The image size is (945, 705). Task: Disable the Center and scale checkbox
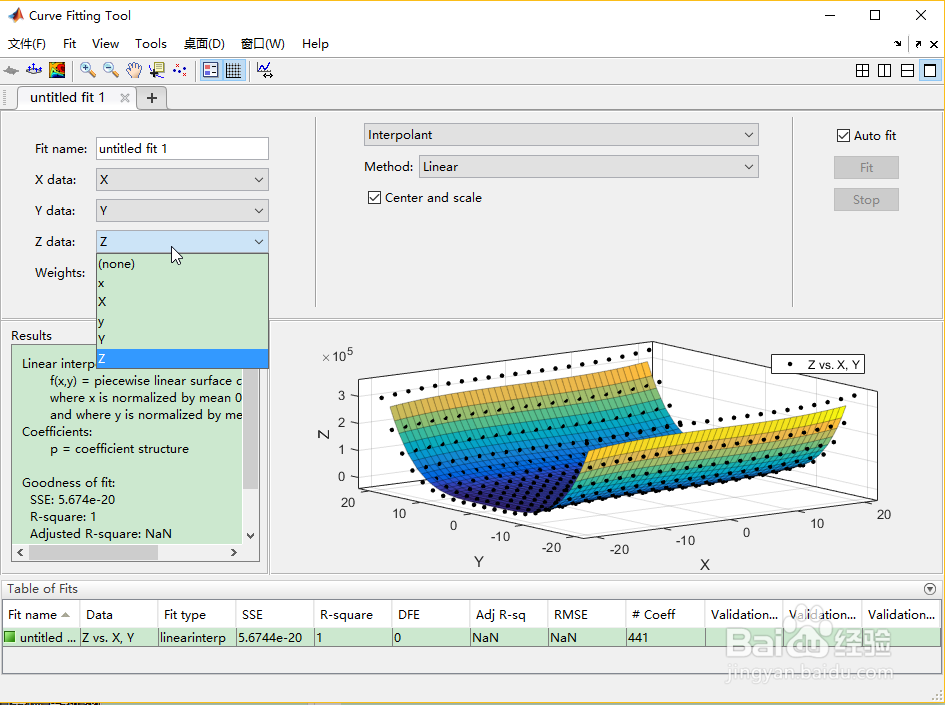click(x=374, y=198)
